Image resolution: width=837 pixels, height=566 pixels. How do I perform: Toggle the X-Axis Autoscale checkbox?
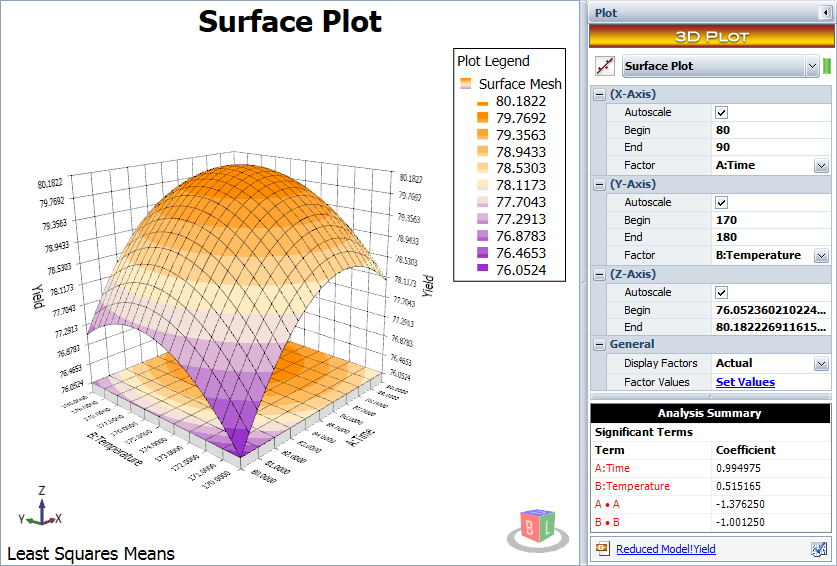pos(721,112)
